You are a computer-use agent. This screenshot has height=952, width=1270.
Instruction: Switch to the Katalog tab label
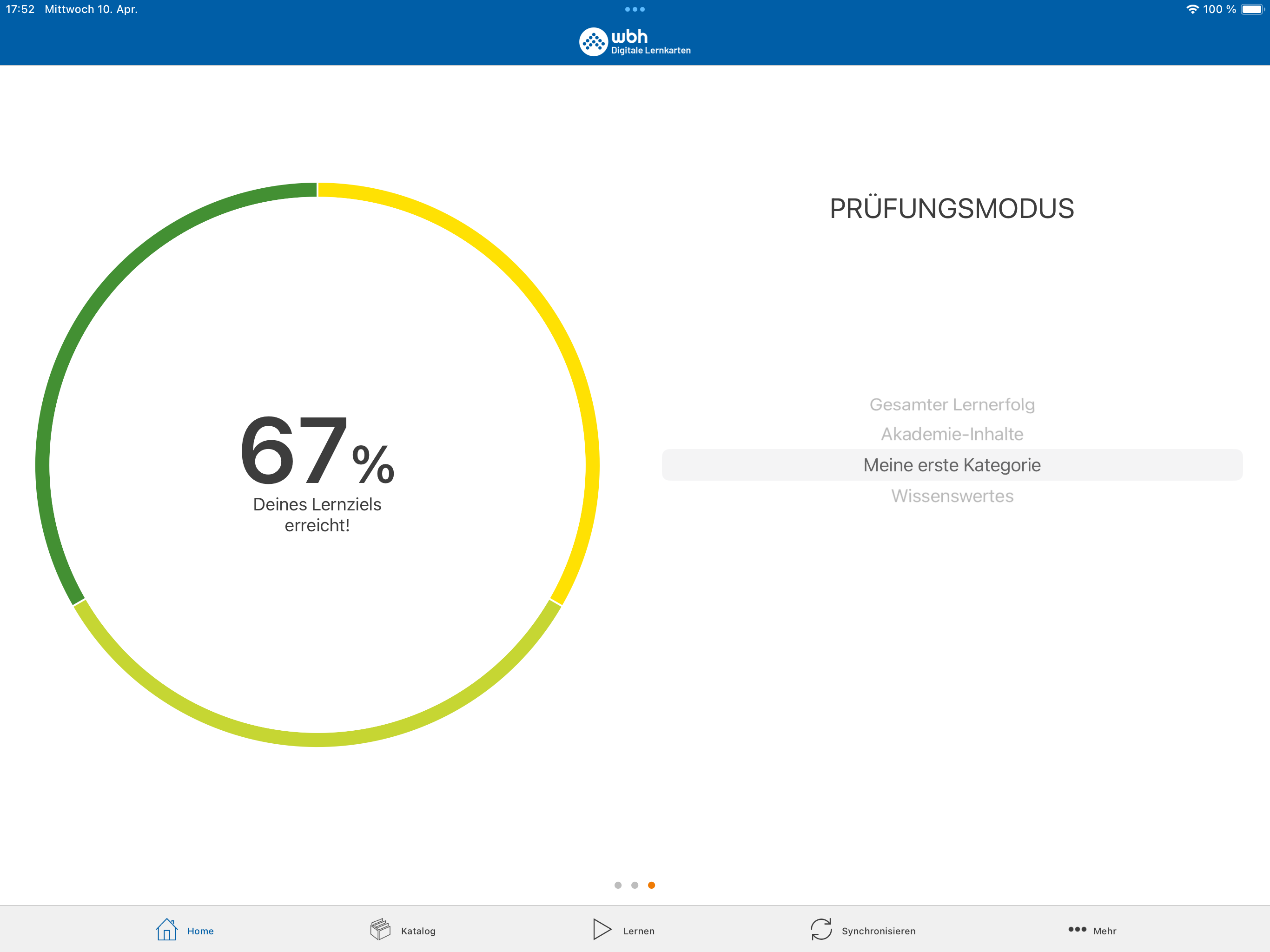tap(418, 931)
